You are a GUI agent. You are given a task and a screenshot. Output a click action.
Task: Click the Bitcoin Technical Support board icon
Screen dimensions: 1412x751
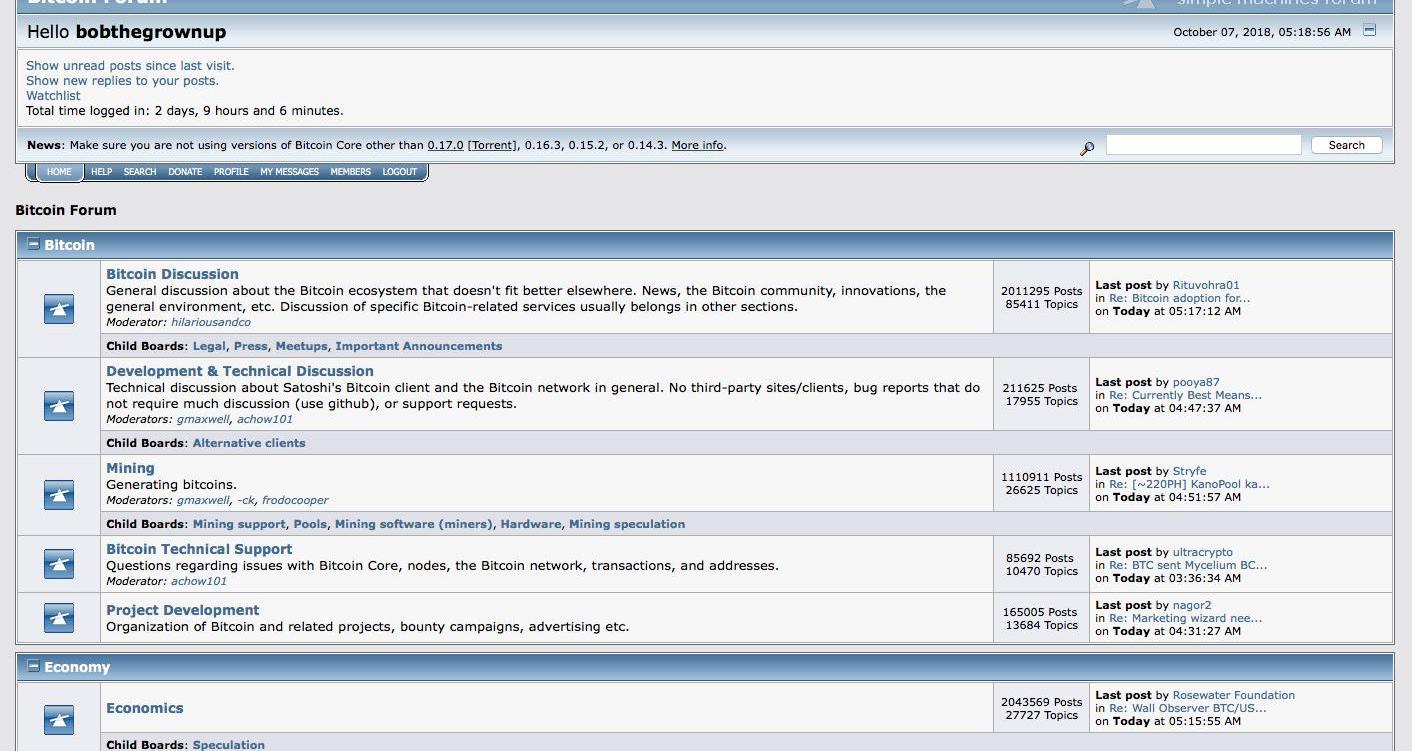point(59,564)
